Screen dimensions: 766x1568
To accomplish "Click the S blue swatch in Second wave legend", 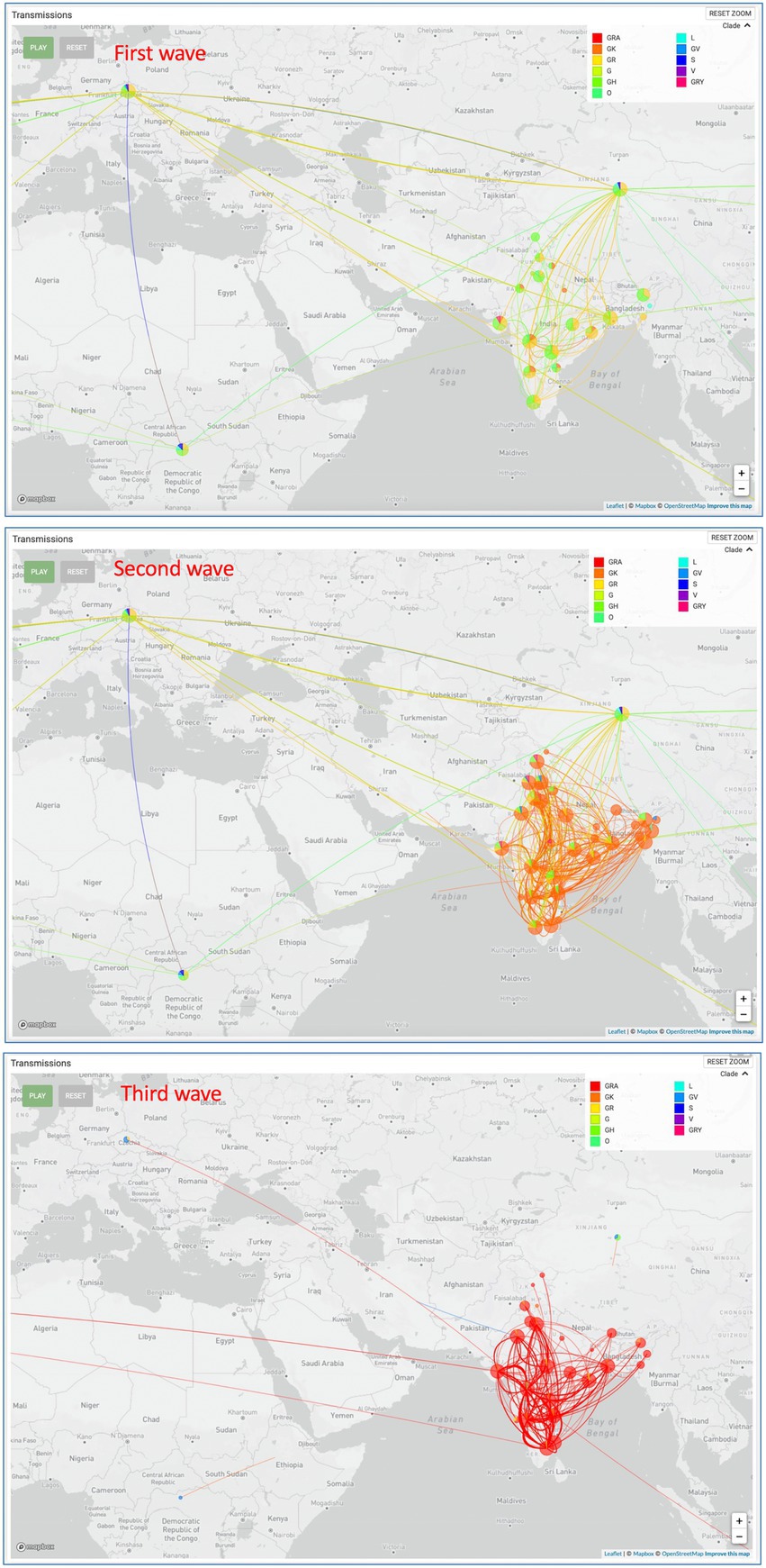I will [683, 584].
